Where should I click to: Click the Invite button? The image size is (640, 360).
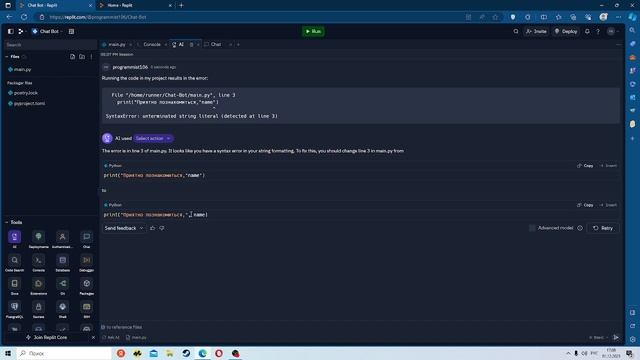point(536,31)
